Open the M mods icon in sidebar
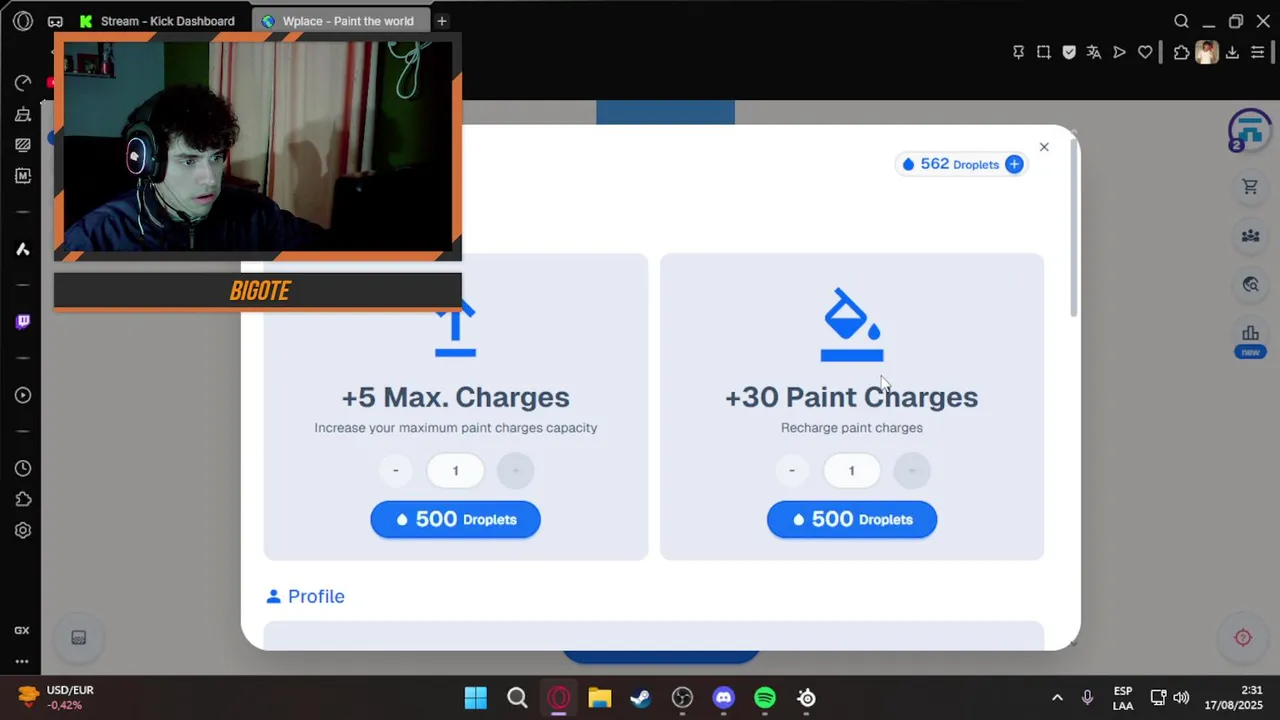The image size is (1280, 720). [x=23, y=176]
